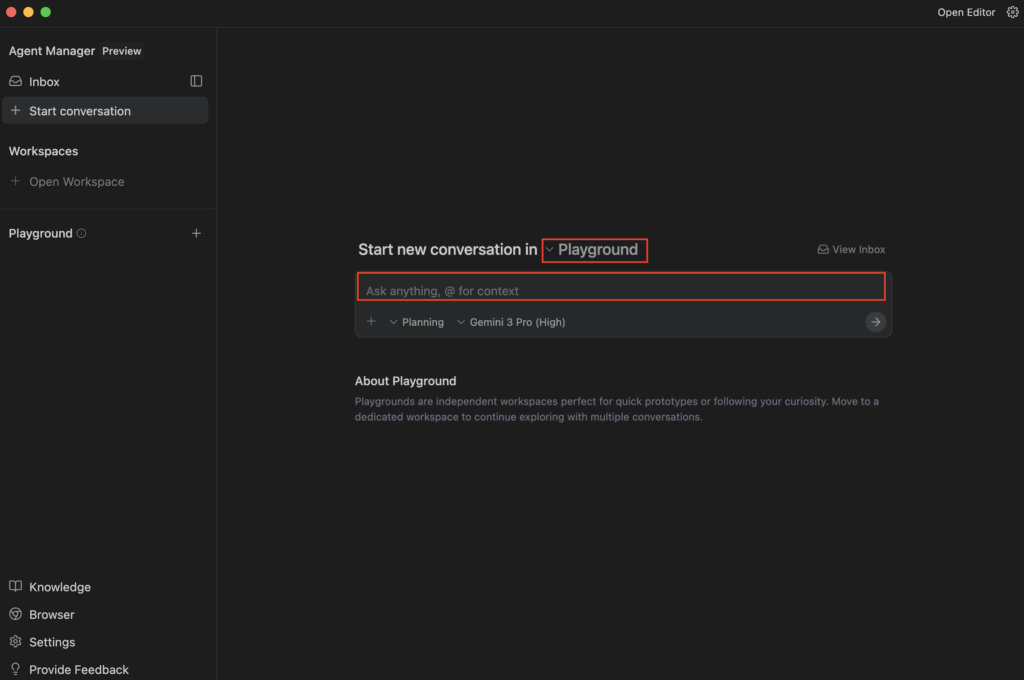Expand the Playground workspace dropdown

point(596,250)
